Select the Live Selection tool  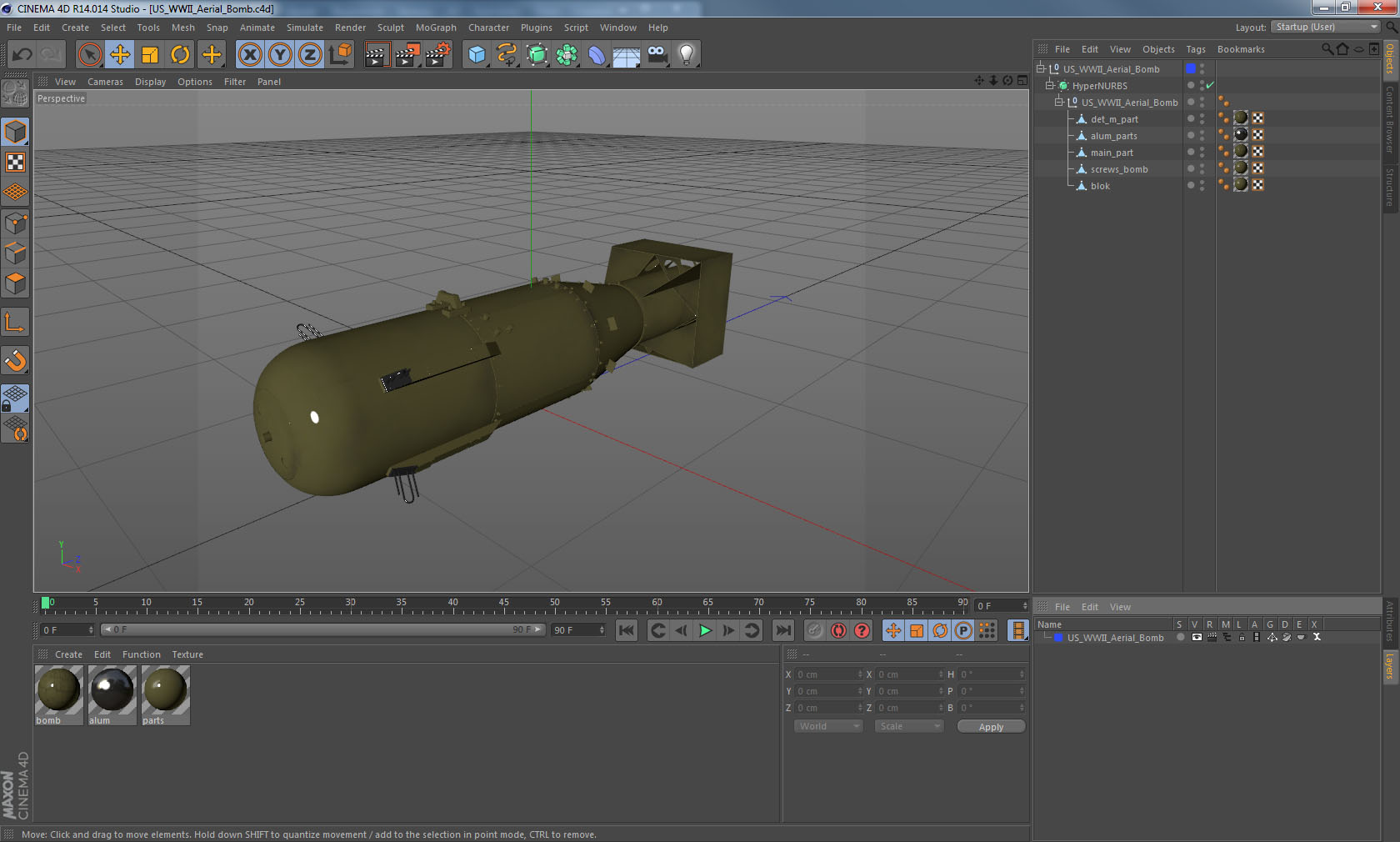point(89,55)
